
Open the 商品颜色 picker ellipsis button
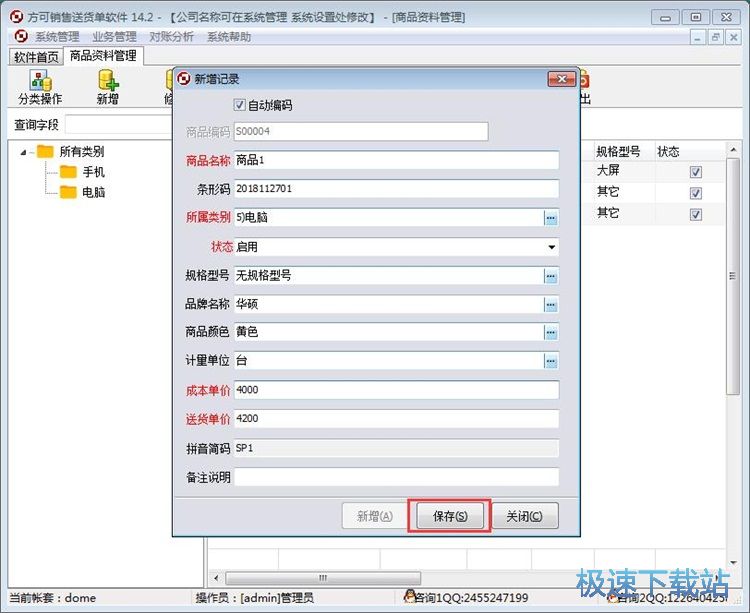(551, 333)
